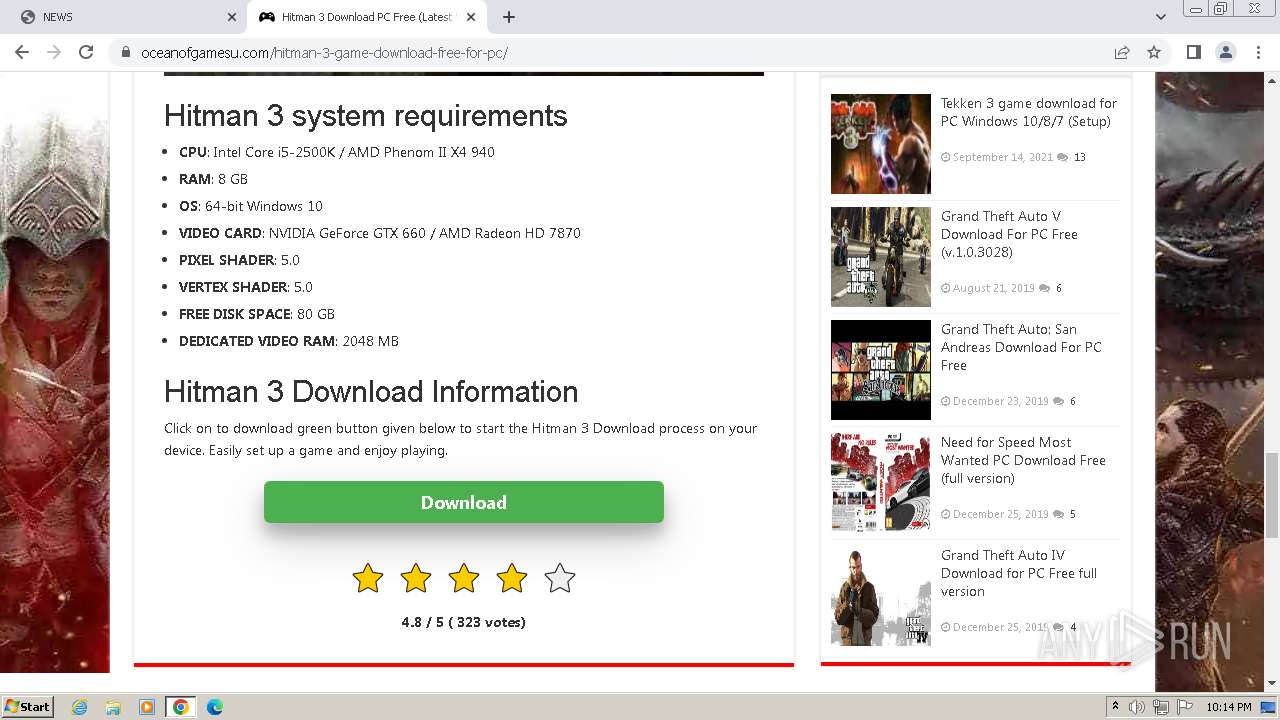
Task: Open Grand Theft Auto IV Download link
Action: tap(1019, 573)
